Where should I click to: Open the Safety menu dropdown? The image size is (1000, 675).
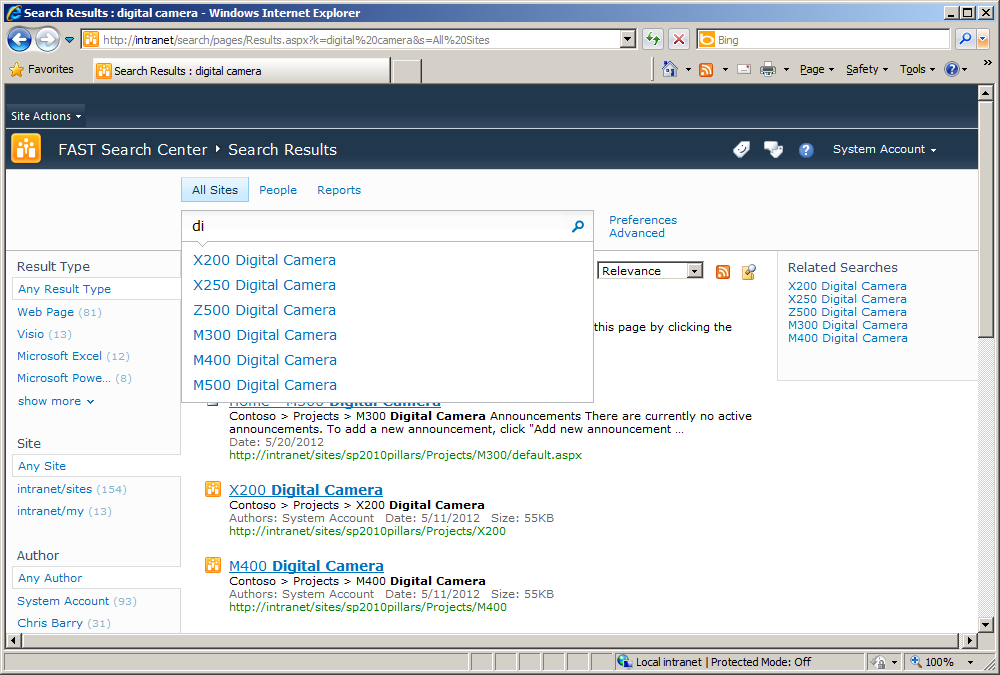867,69
